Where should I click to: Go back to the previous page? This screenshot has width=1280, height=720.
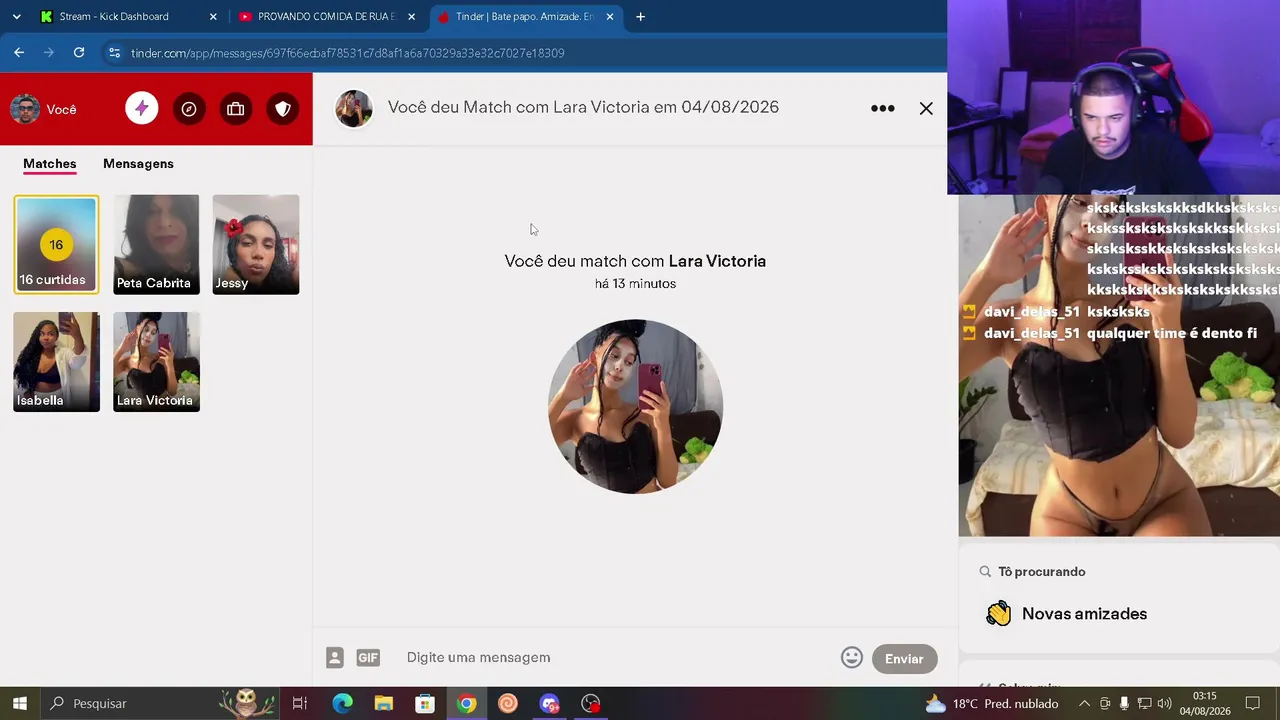point(19,52)
